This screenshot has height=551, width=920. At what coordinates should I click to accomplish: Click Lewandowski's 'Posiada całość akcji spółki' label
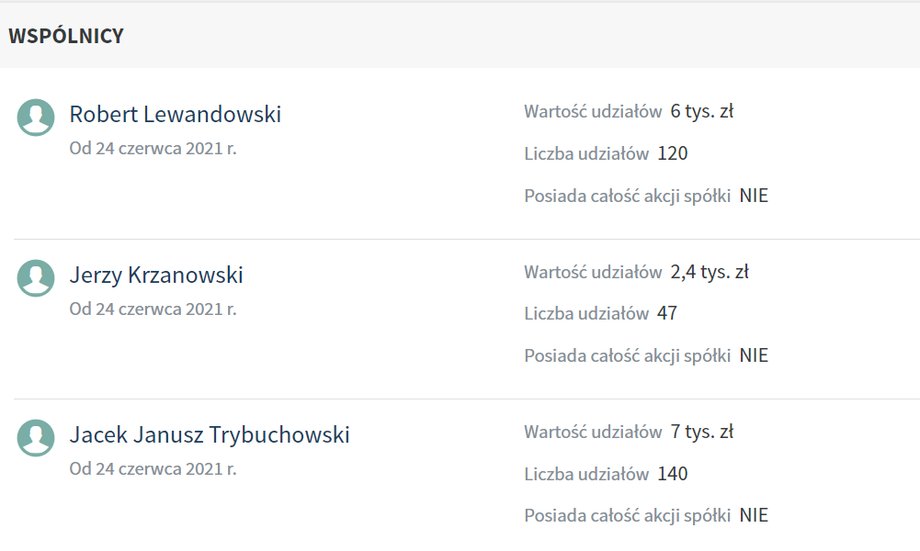tap(627, 195)
